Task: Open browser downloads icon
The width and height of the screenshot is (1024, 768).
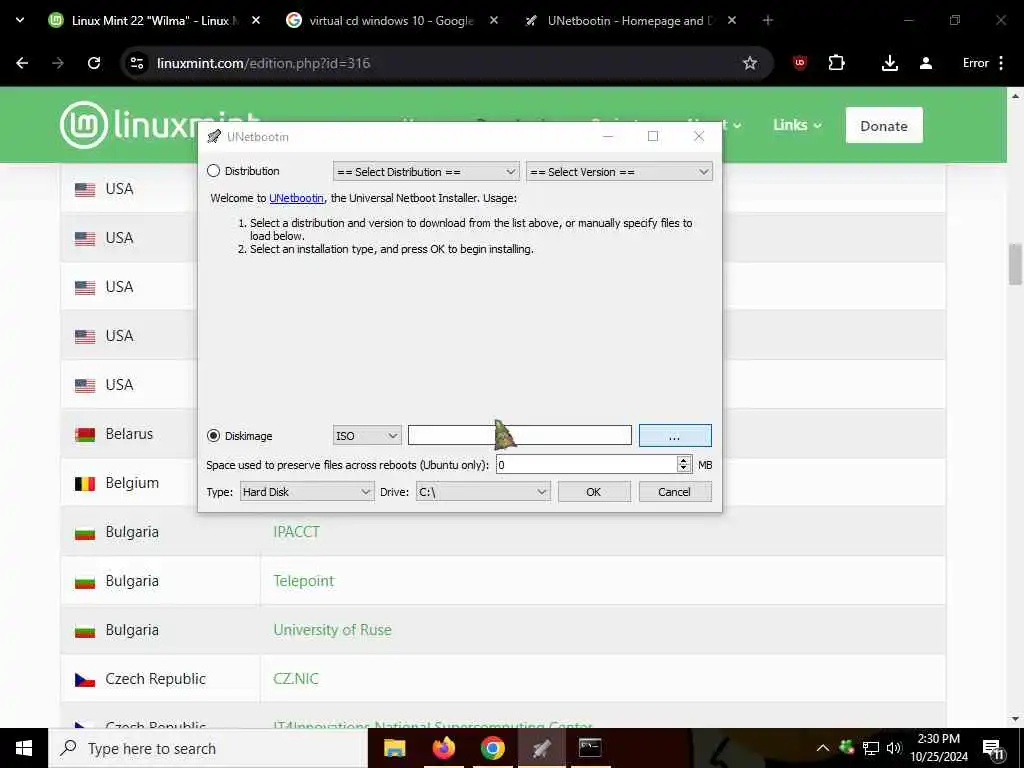Action: tap(889, 63)
